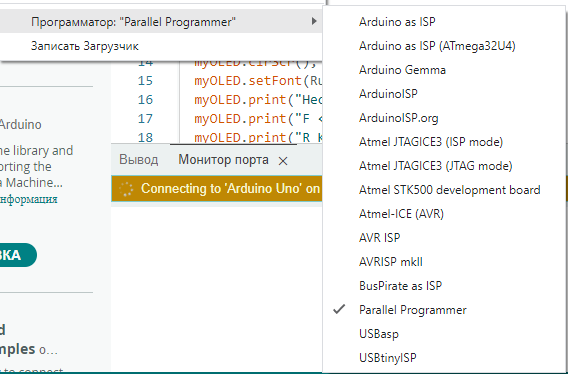
Task: Switch to the Вывод tab
Action: point(138,160)
